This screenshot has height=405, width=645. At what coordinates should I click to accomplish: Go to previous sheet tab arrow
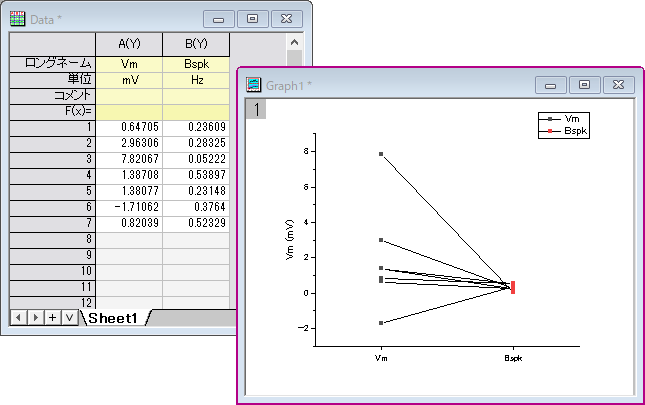(19, 317)
